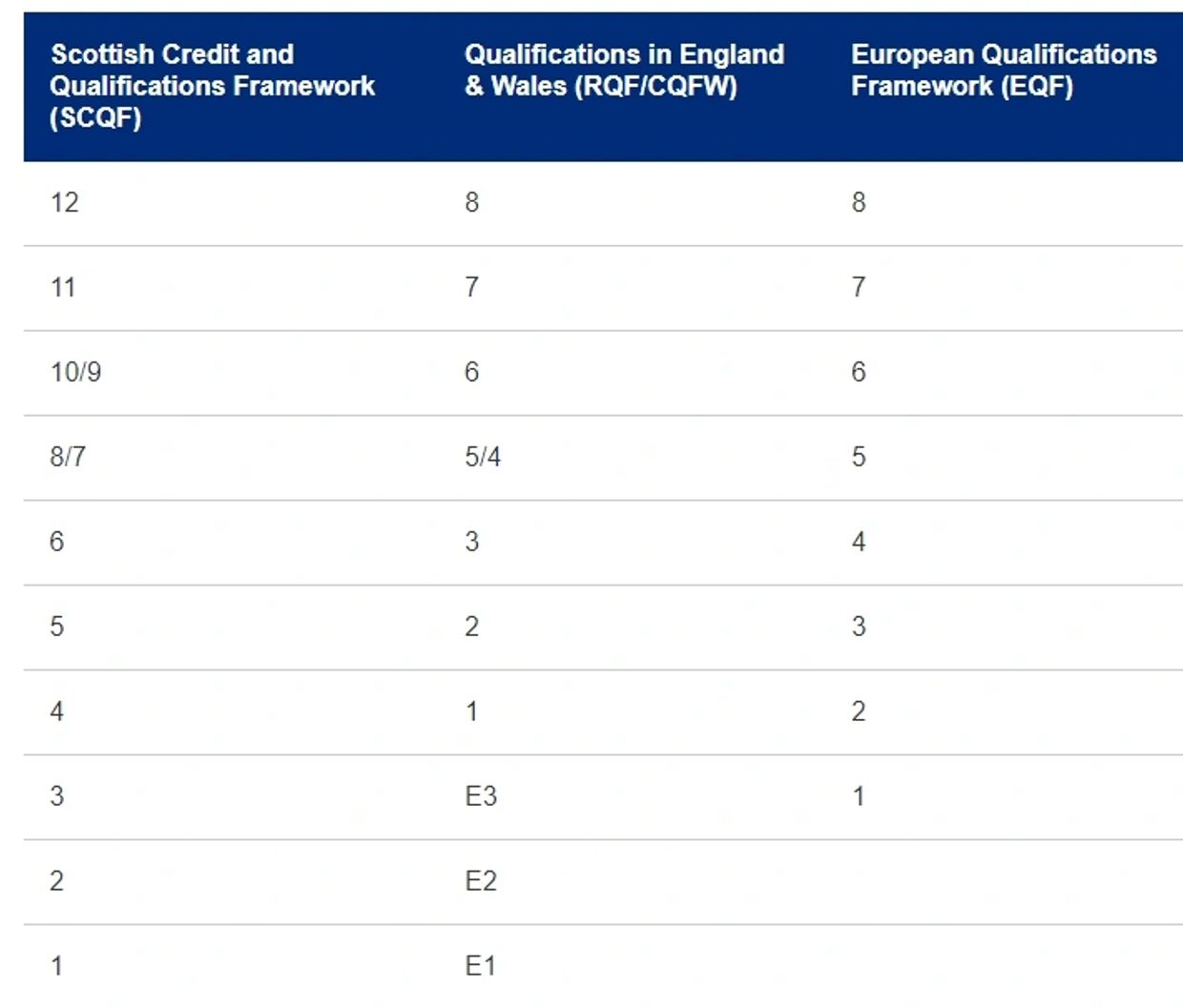Select EQF value 4 in the SCQF 6 row

pos(859,542)
